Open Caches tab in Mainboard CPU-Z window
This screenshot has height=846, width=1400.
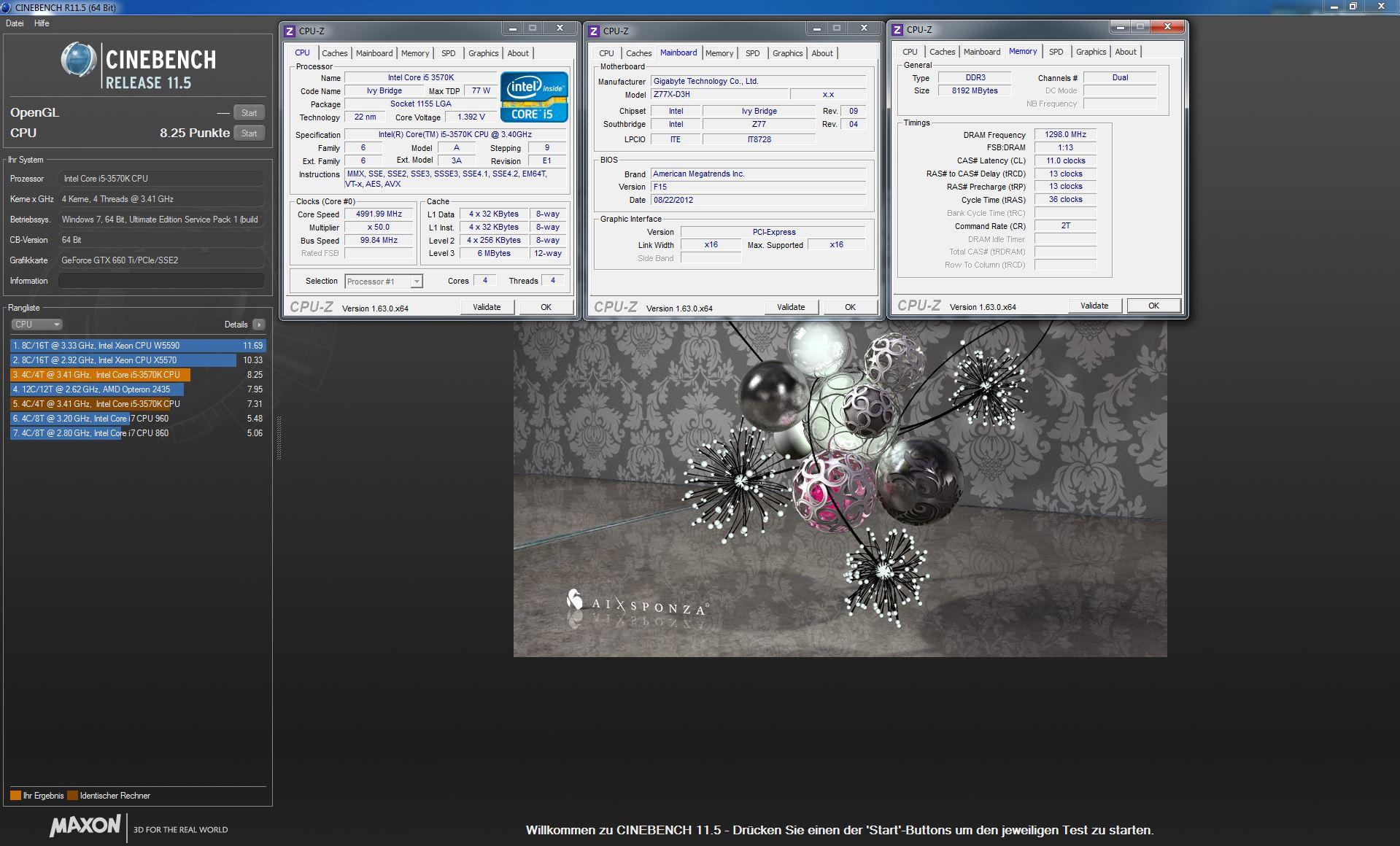[x=639, y=53]
